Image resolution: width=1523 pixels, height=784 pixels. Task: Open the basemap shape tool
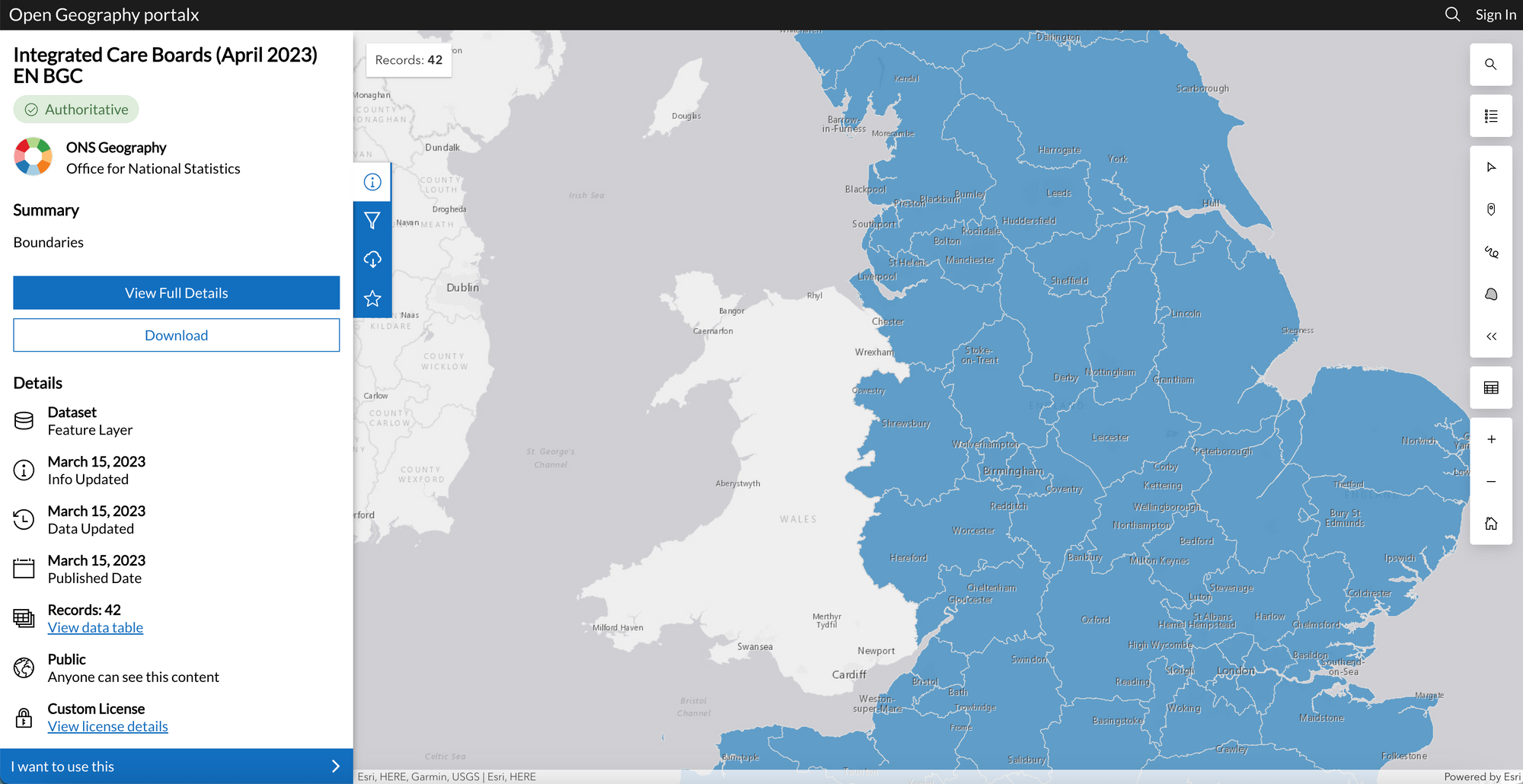click(x=1491, y=293)
